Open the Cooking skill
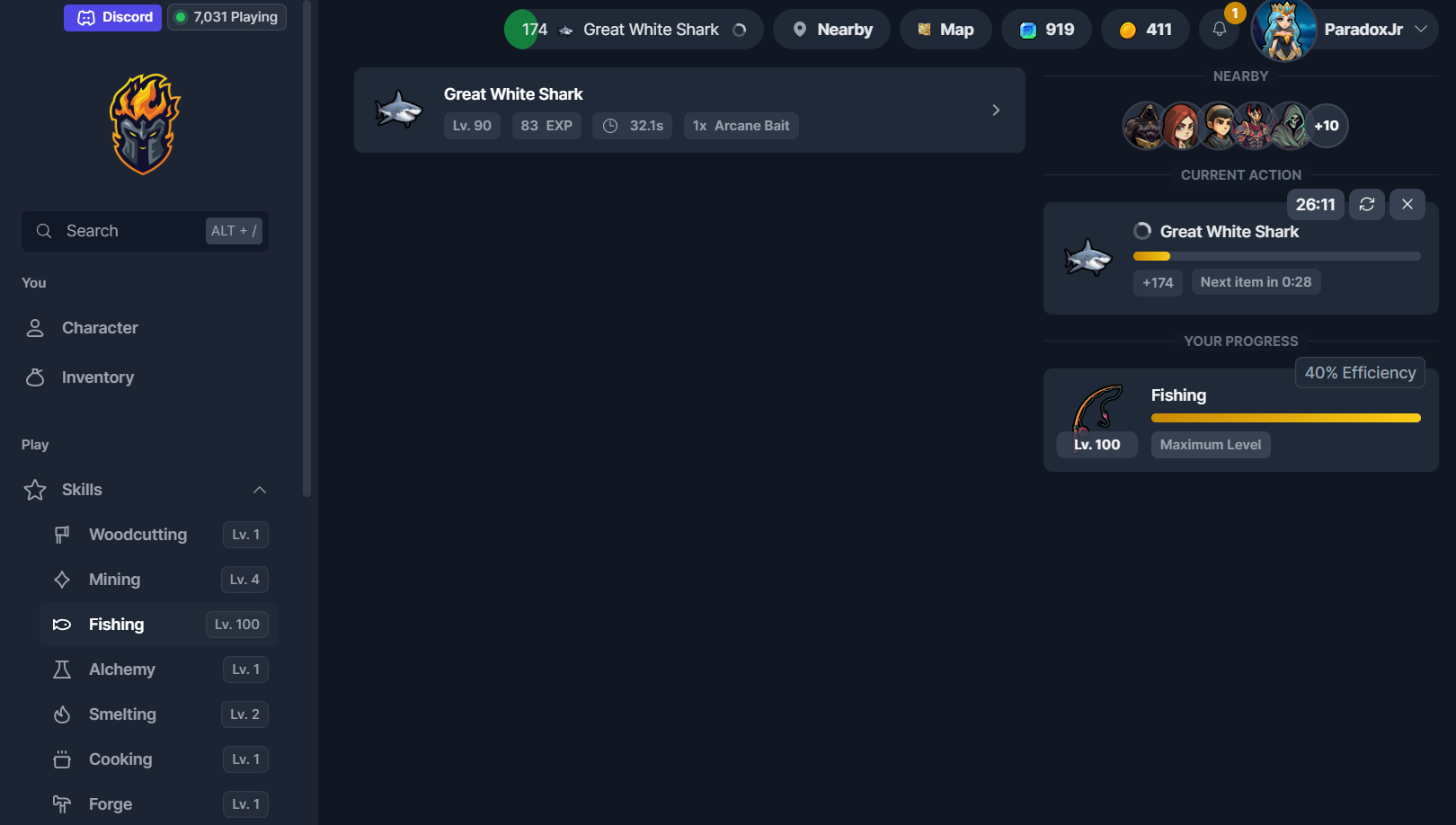This screenshot has width=1456, height=825. point(120,759)
